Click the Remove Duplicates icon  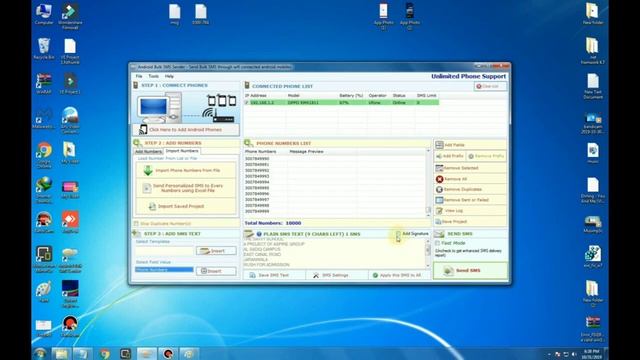tap(439, 189)
